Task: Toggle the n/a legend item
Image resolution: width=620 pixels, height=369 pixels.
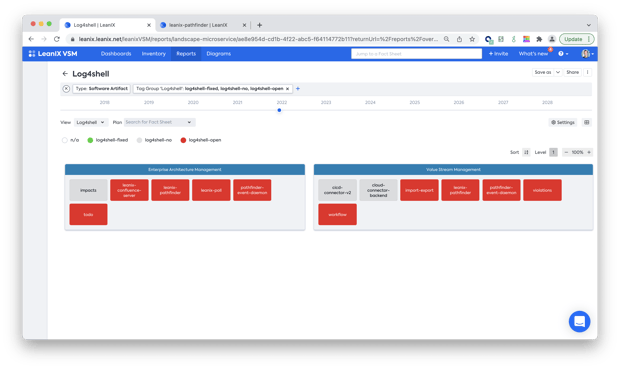Action: click(70, 140)
